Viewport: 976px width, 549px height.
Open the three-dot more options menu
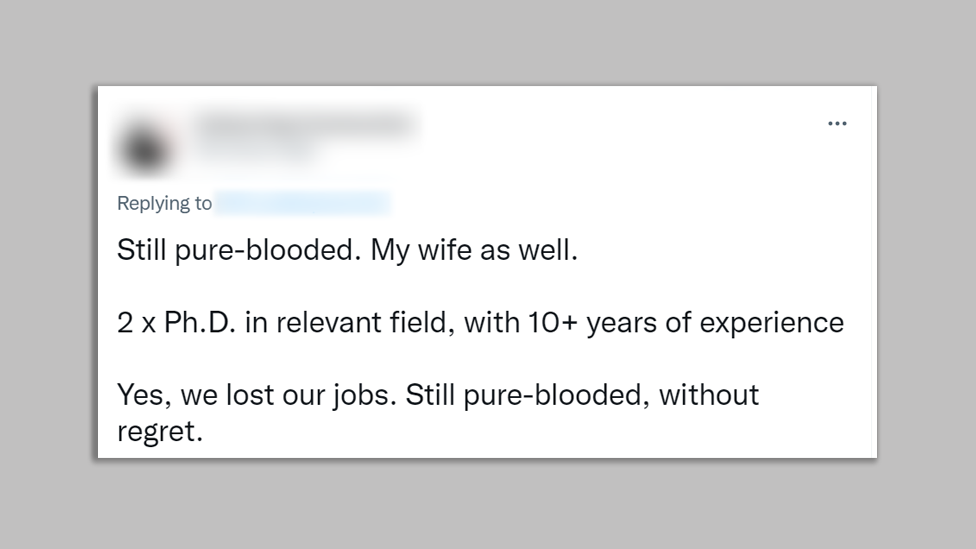coord(837,124)
